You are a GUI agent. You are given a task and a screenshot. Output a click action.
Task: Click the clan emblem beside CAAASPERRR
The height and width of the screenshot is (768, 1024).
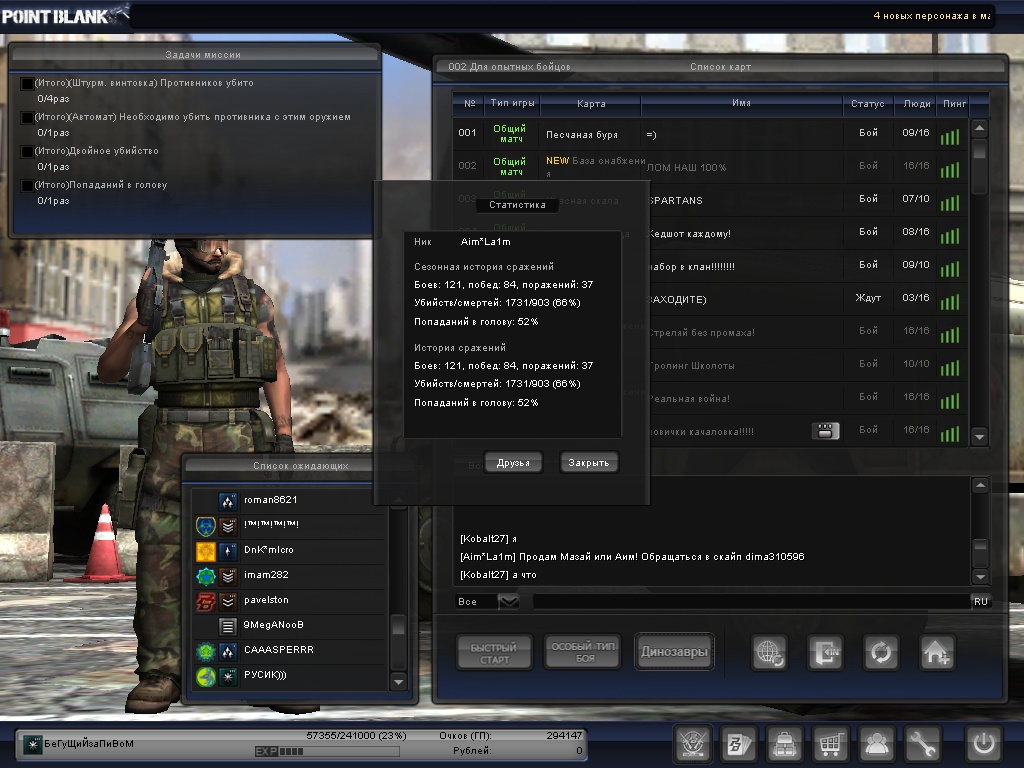click(206, 651)
